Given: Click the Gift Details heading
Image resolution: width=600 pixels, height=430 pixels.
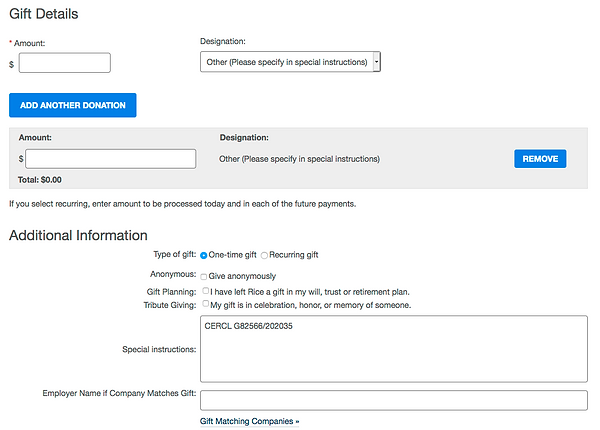Looking at the screenshot, I should point(44,14).
